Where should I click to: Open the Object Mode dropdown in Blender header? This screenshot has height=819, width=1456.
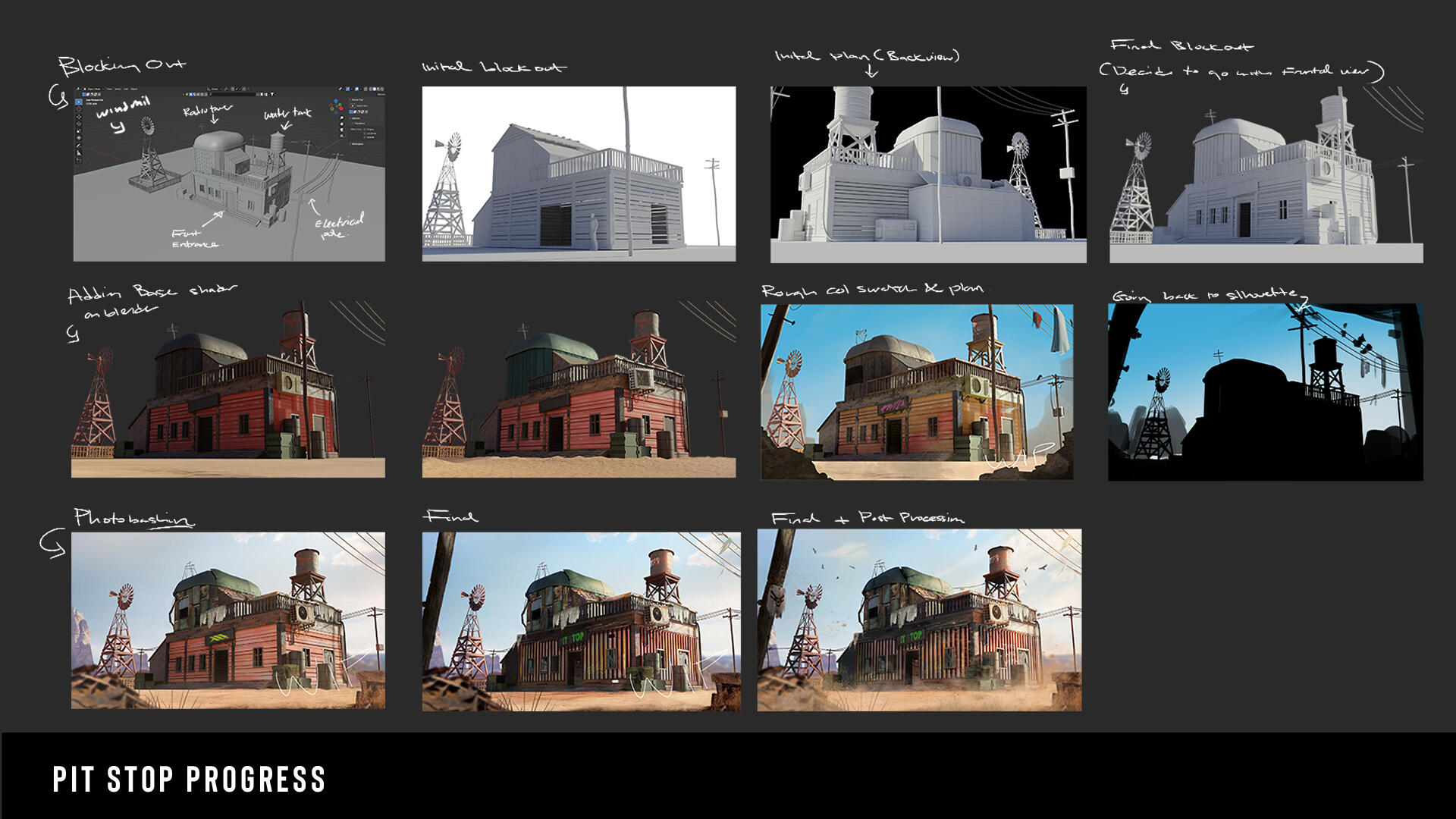93,89
